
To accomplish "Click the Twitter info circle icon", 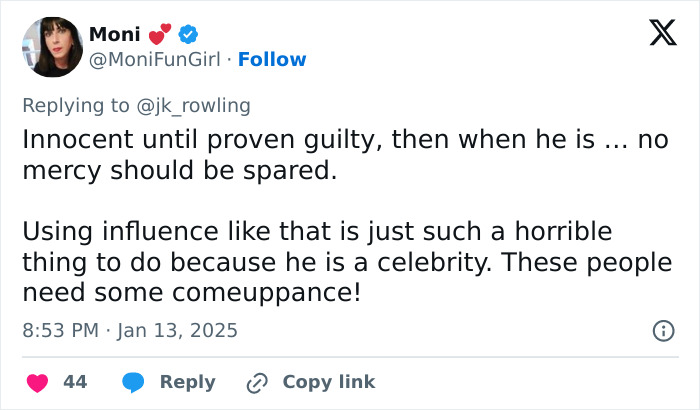I will point(662,330).
